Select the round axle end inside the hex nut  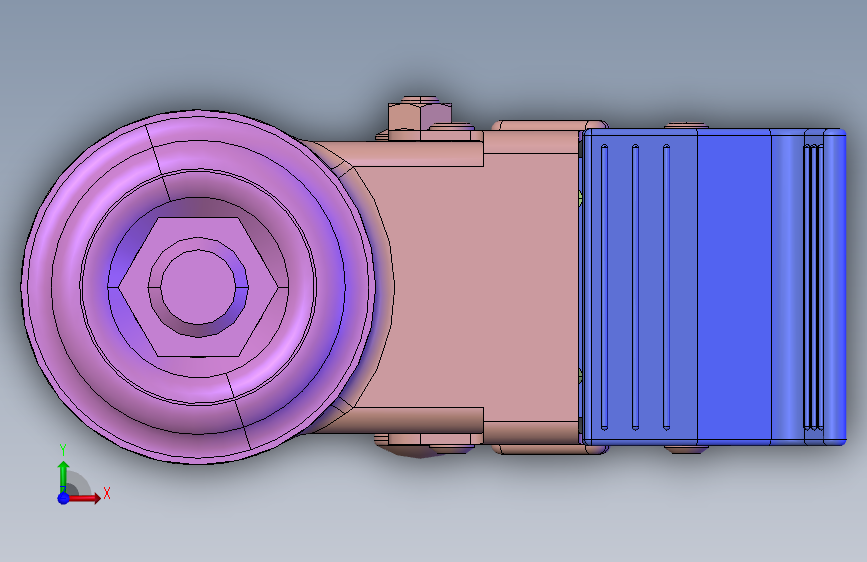tap(198, 287)
